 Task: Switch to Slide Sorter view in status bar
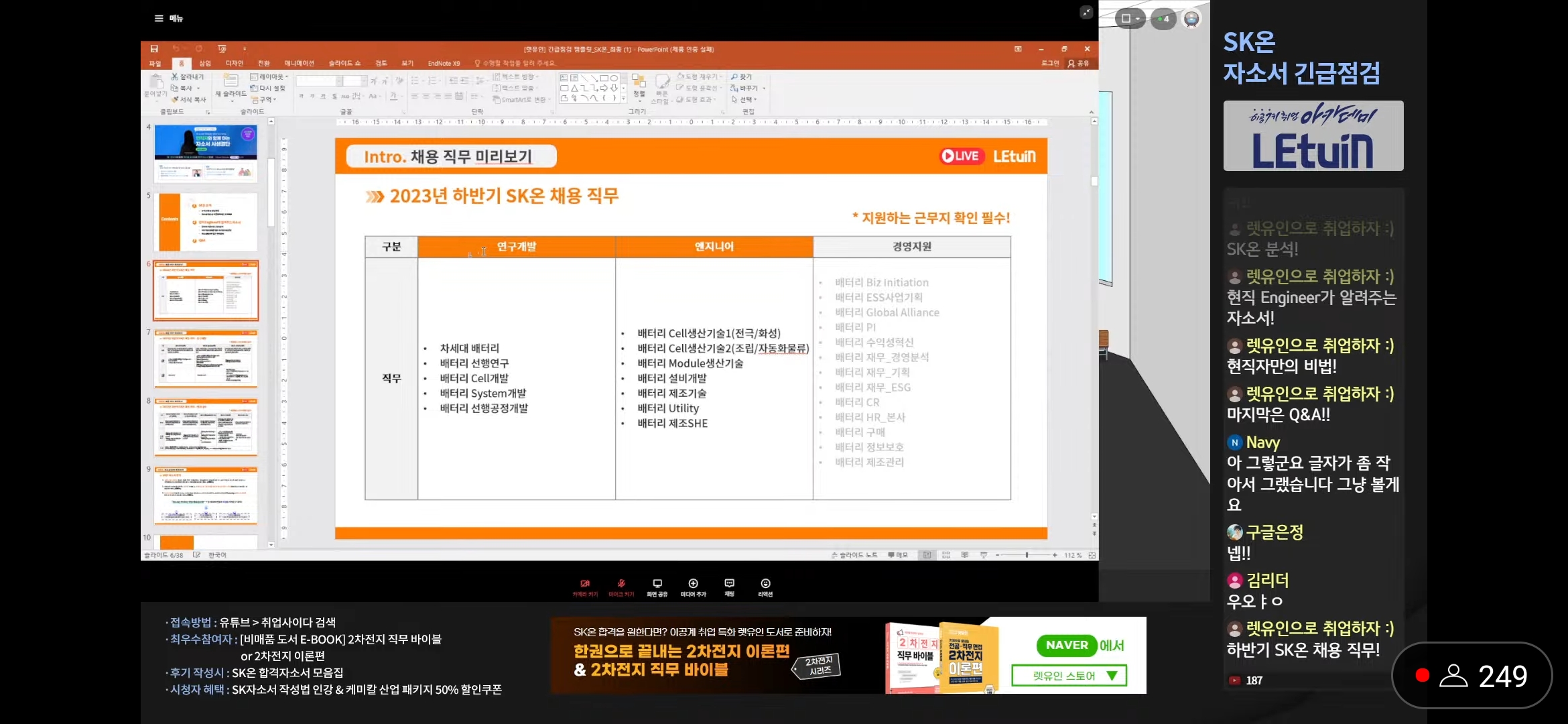pyautogui.click(x=946, y=555)
